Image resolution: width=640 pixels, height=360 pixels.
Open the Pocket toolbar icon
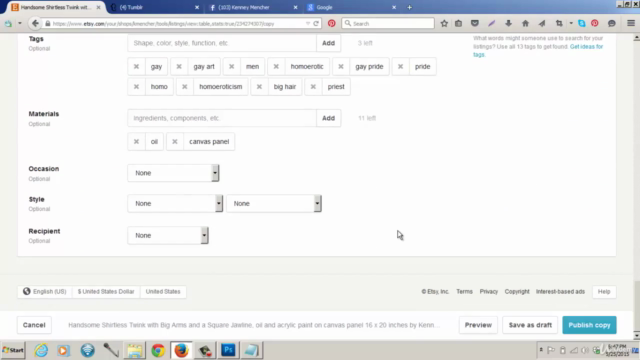tap(474, 24)
